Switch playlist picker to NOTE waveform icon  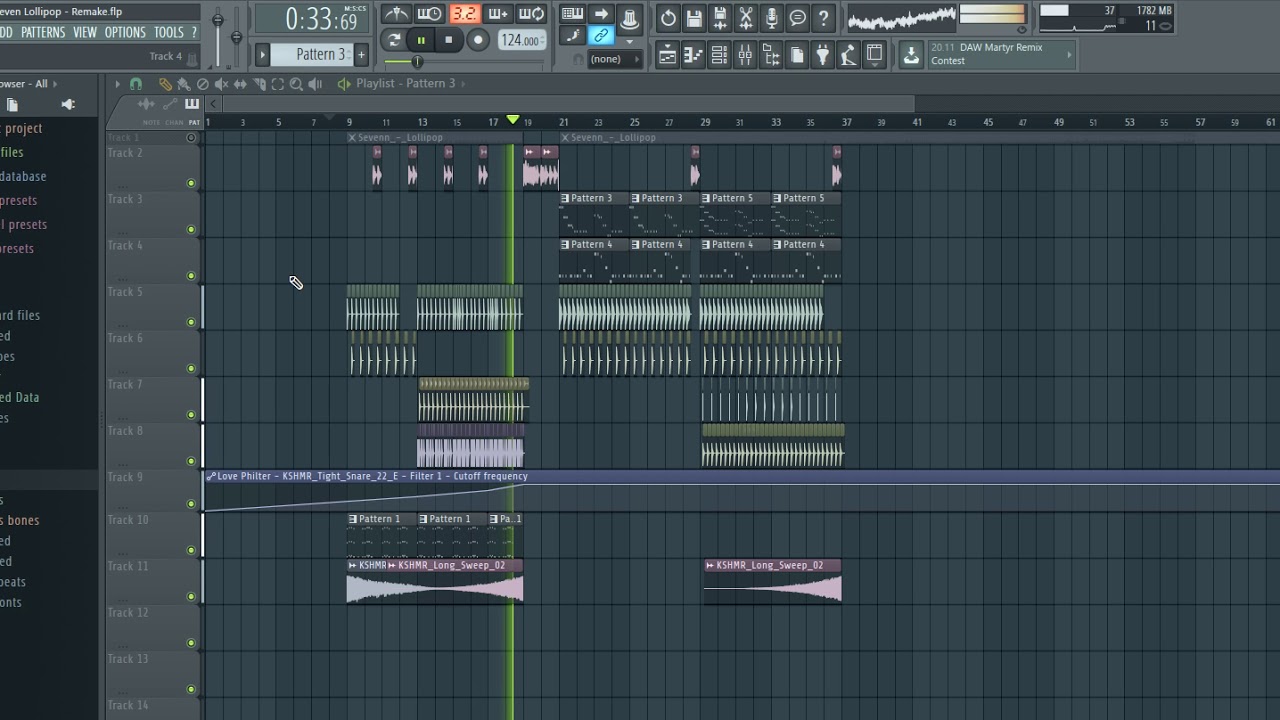(146, 104)
